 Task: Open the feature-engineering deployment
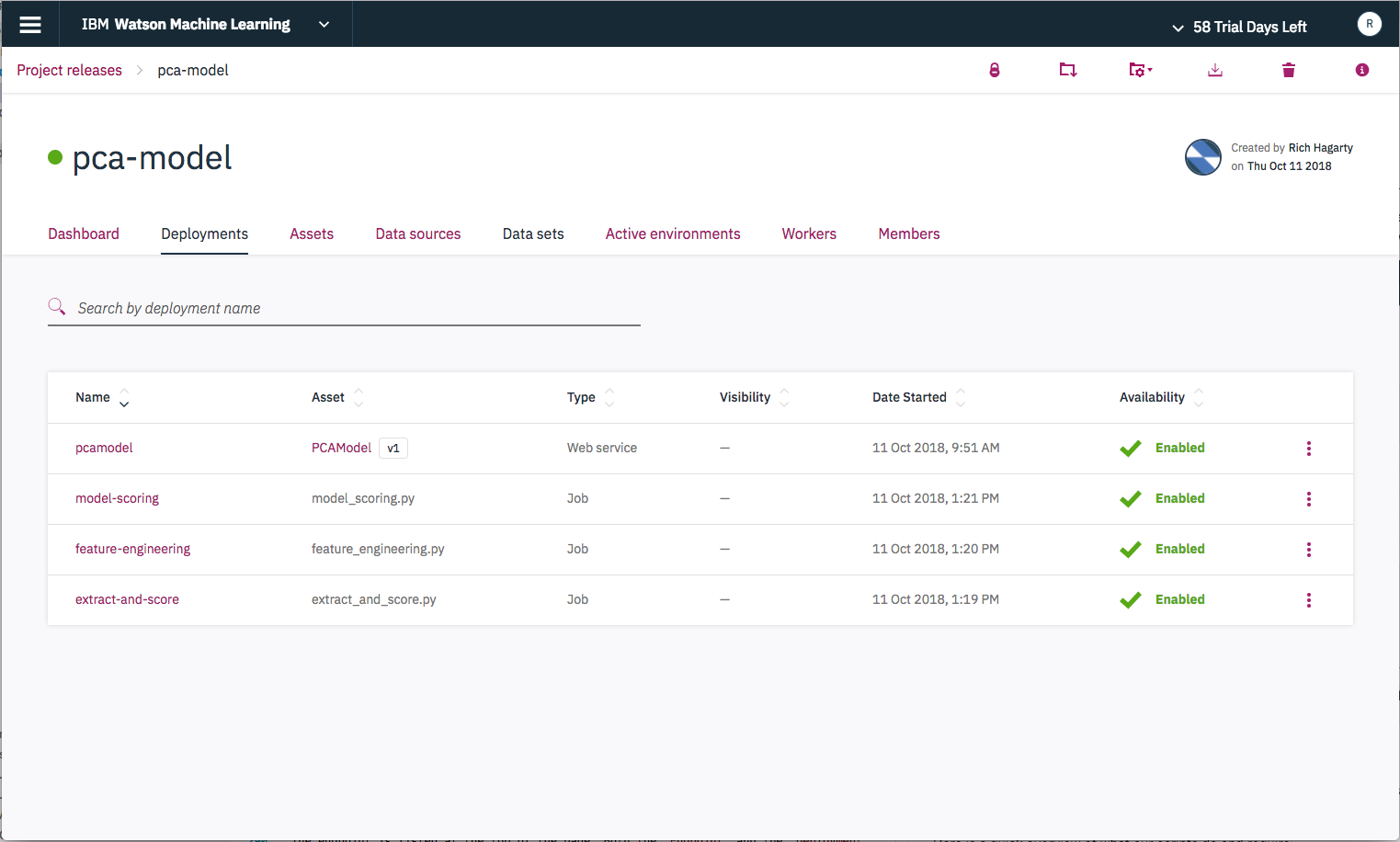[x=132, y=549]
